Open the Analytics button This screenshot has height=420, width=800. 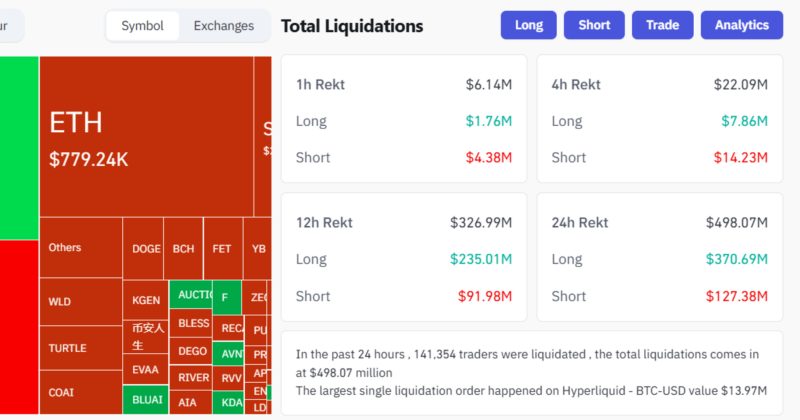pyautogui.click(x=741, y=25)
